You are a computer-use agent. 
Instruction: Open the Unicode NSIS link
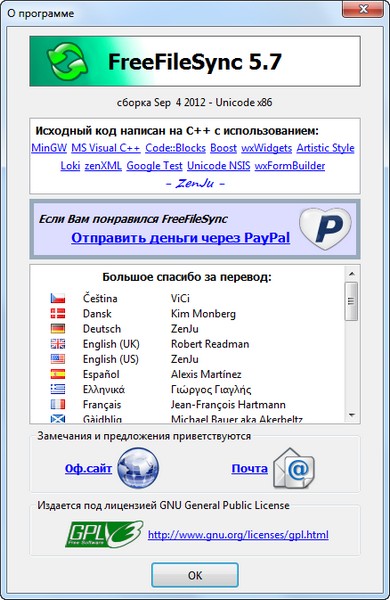219,166
